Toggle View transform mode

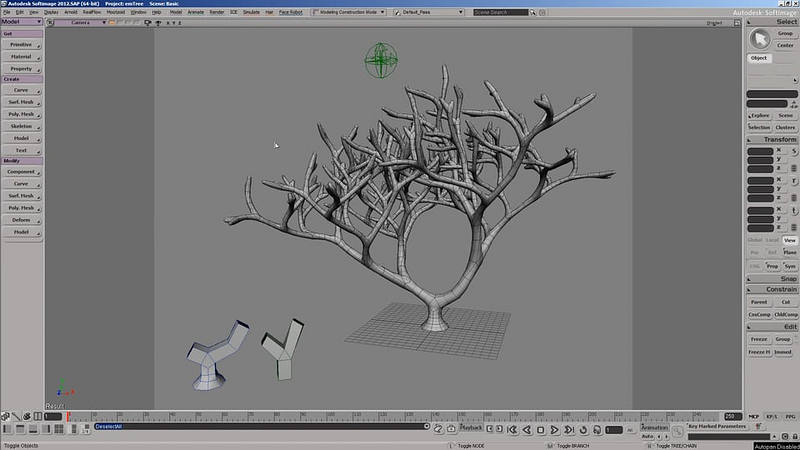tap(790, 241)
